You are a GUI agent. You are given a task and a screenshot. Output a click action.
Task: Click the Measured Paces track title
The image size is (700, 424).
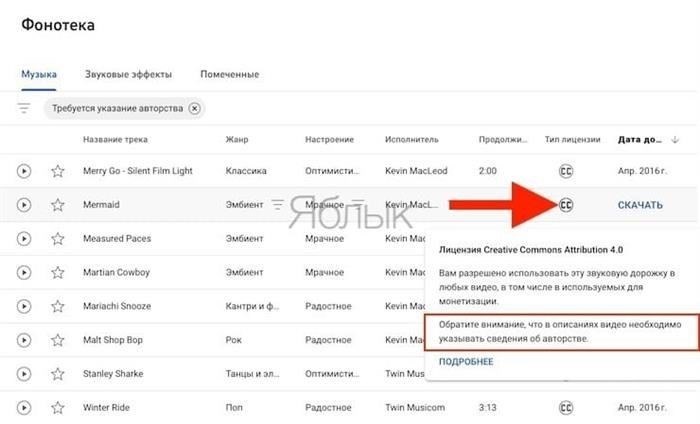point(117,239)
